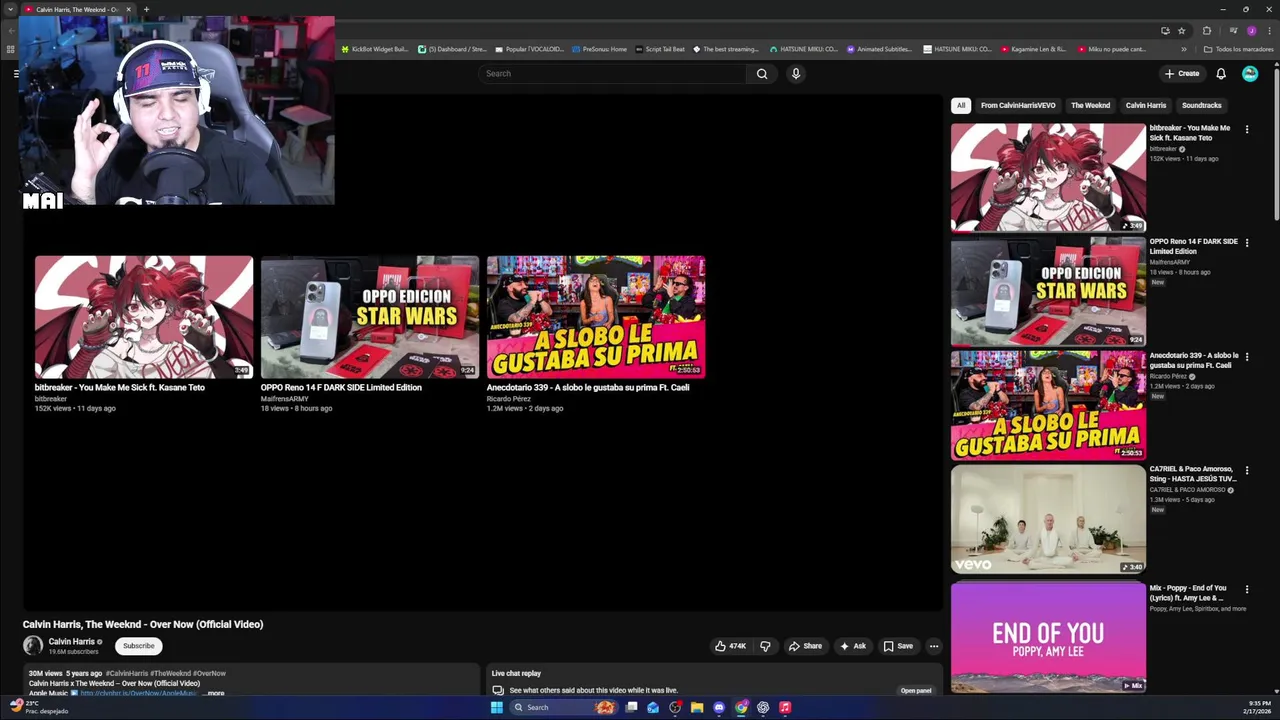The width and height of the screenshot is (1280, 720).
Task: Expand hidden bookmarks chevron
Action: 1184,49
